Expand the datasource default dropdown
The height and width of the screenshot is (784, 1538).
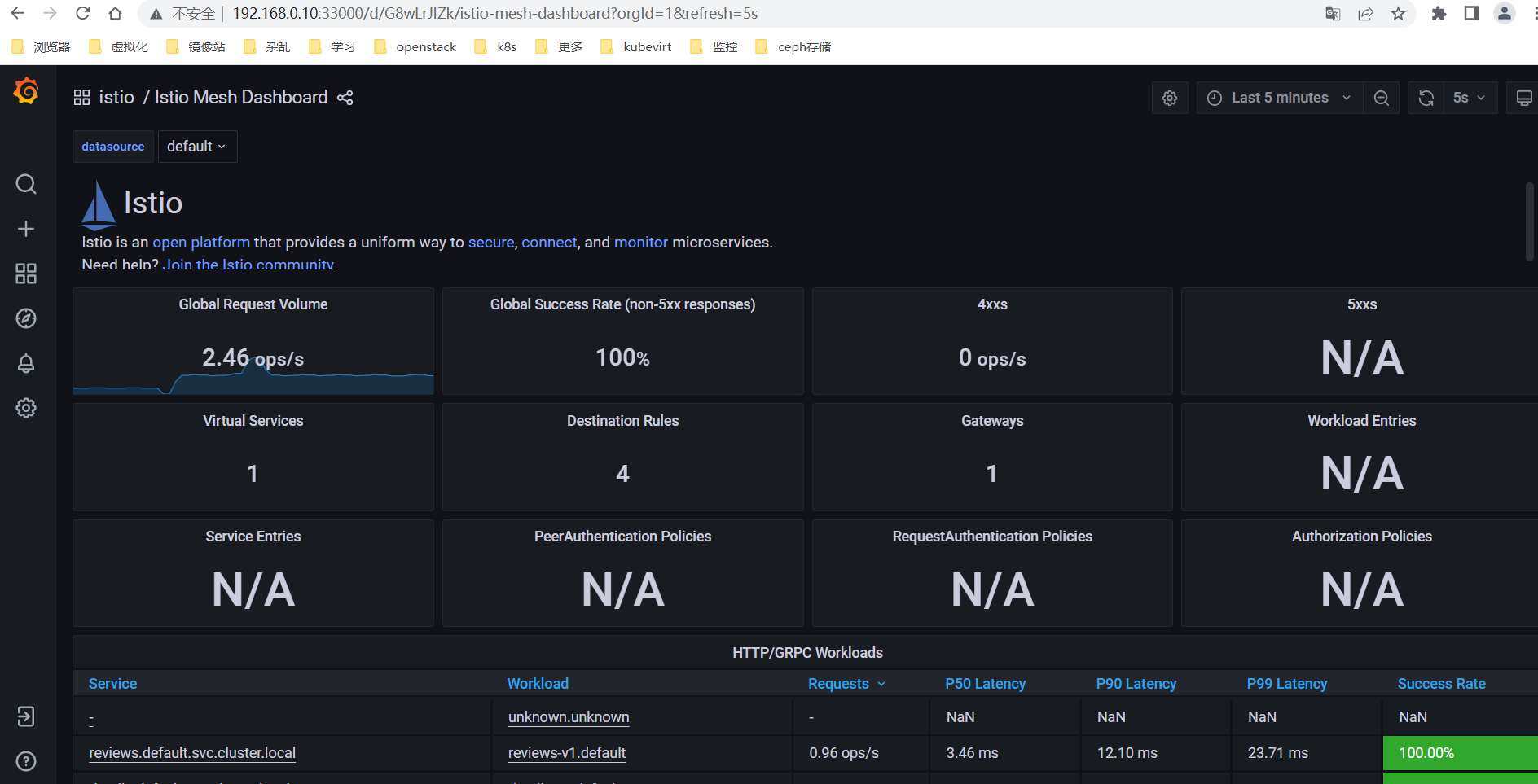pos(197,147)
